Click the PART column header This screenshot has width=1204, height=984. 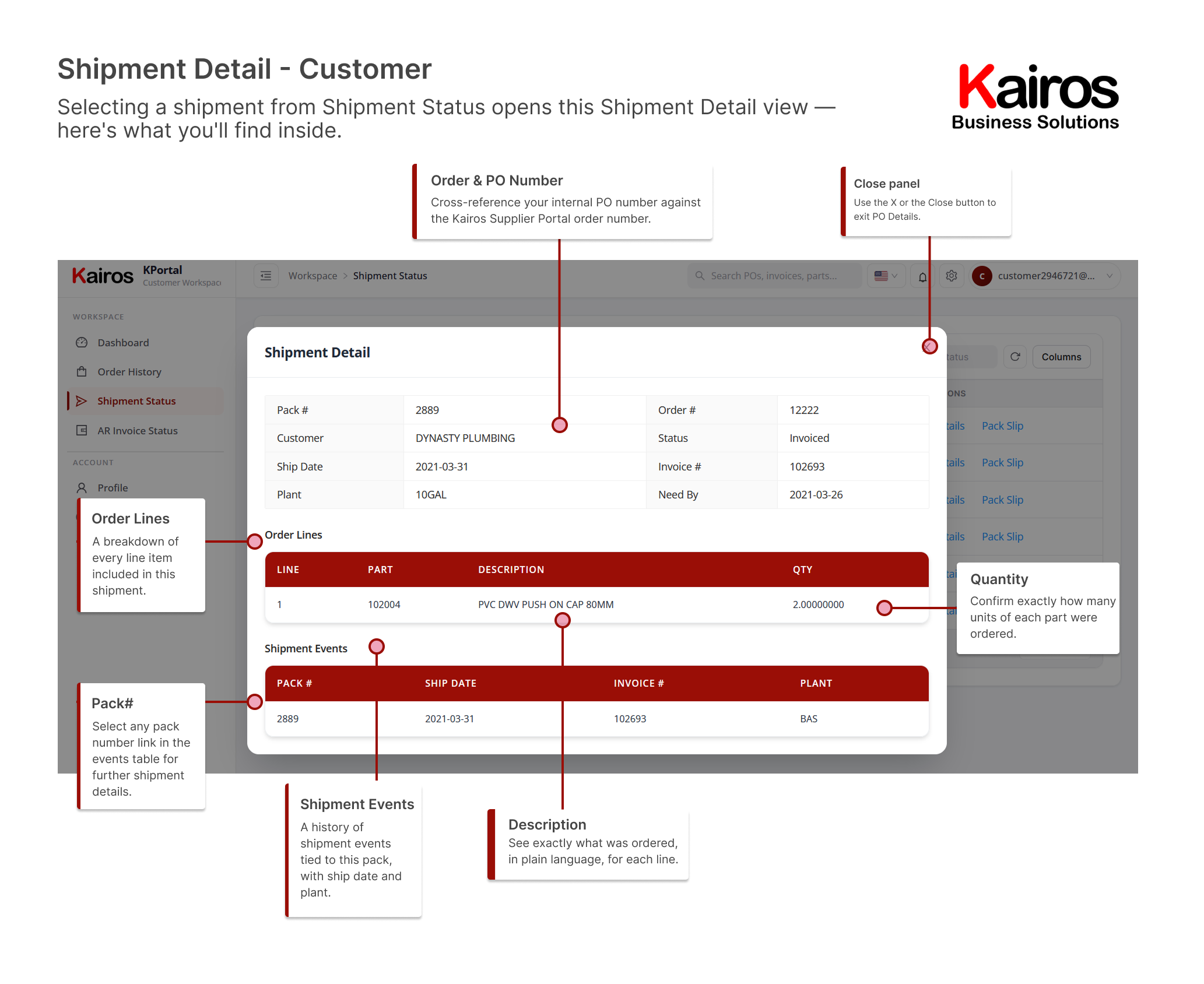click(380, 570)
